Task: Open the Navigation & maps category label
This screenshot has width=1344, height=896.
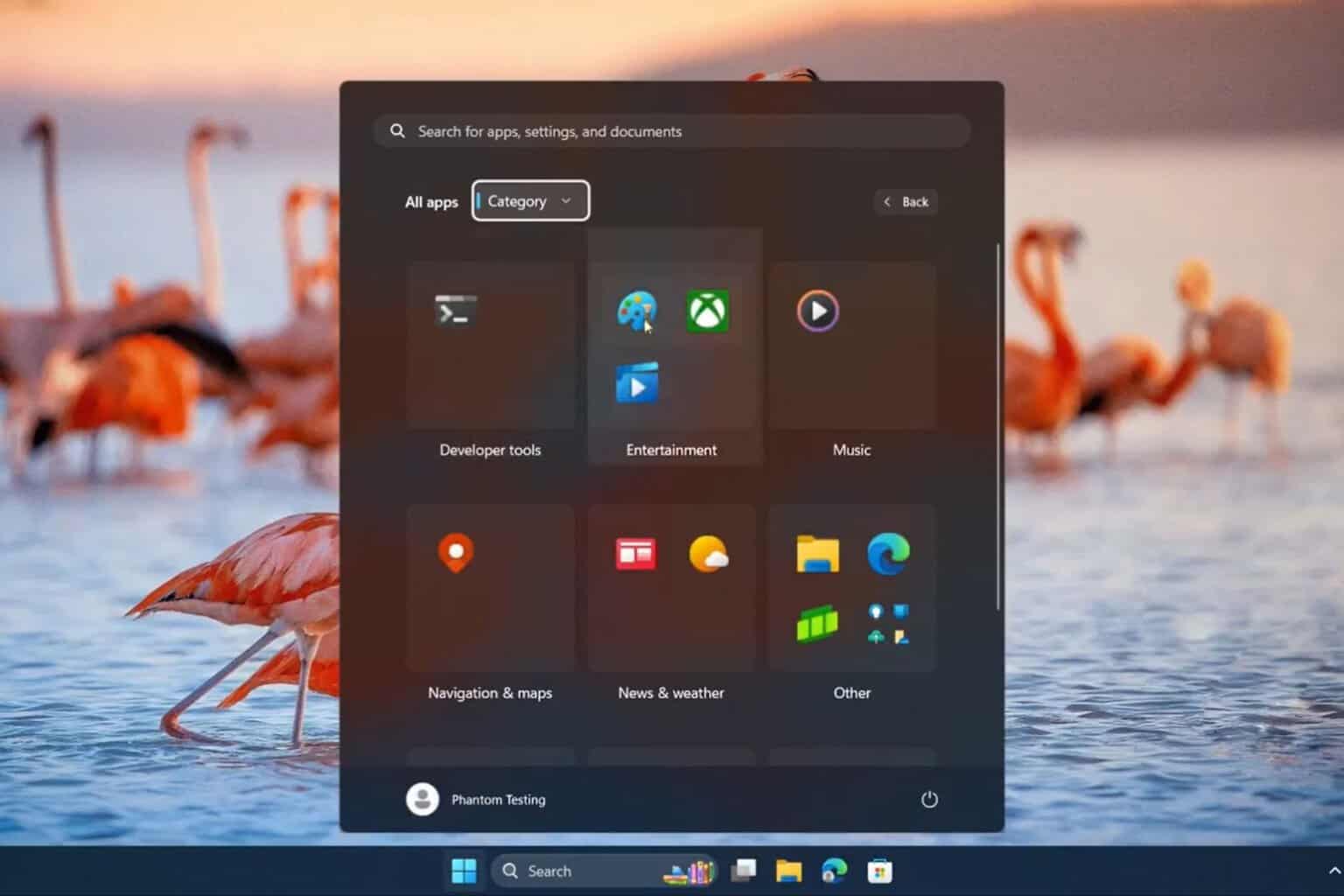Action: [x=490, y=693]
